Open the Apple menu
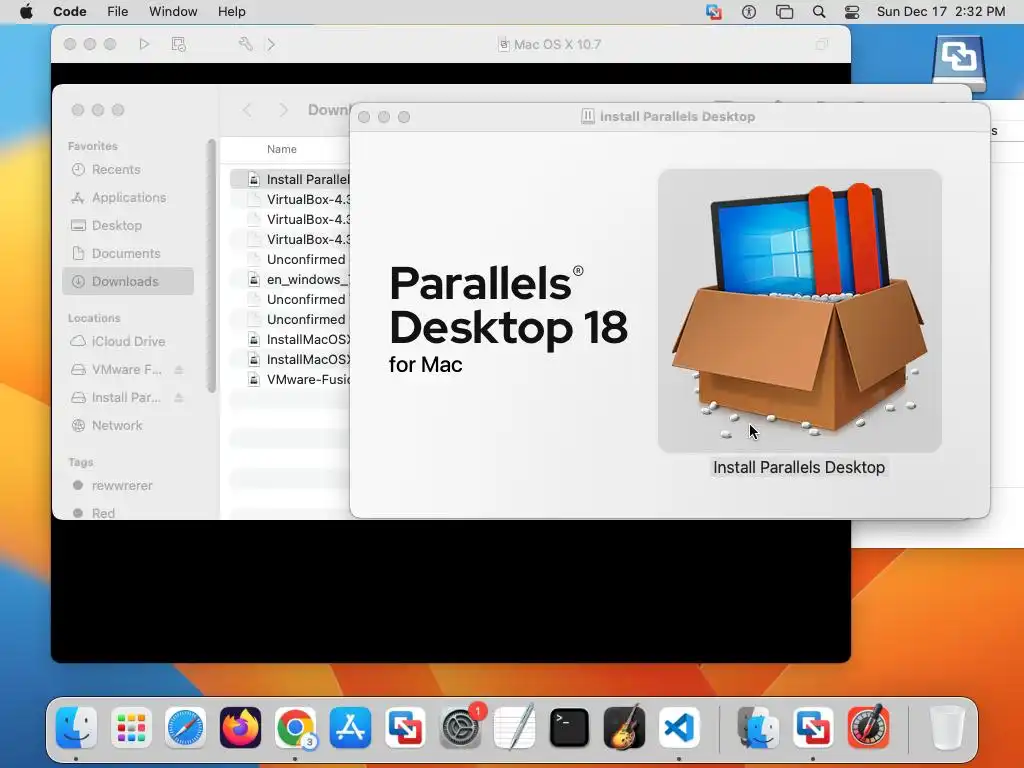1024x768 pixels. pos(26,12)
